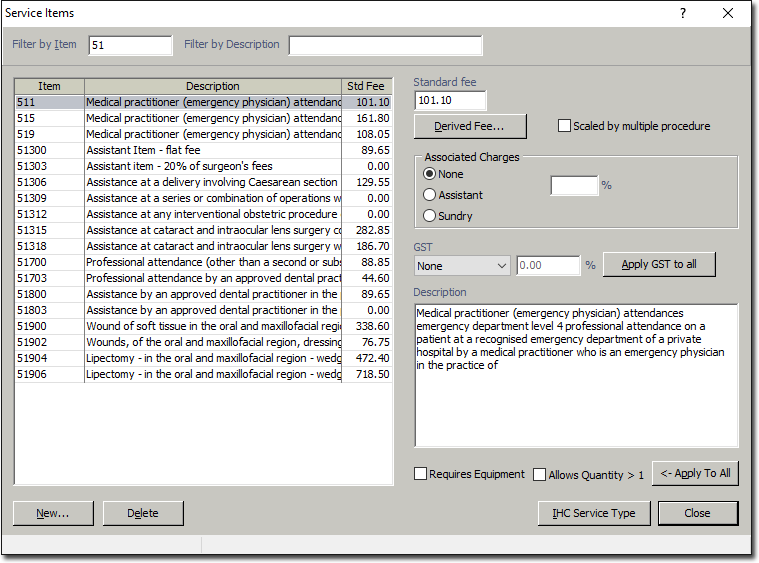The width and height of the screenshot is (759, 563).
Task: Focus the Filter by Description field
Action: pyautogui.click(x=385, y=45)
